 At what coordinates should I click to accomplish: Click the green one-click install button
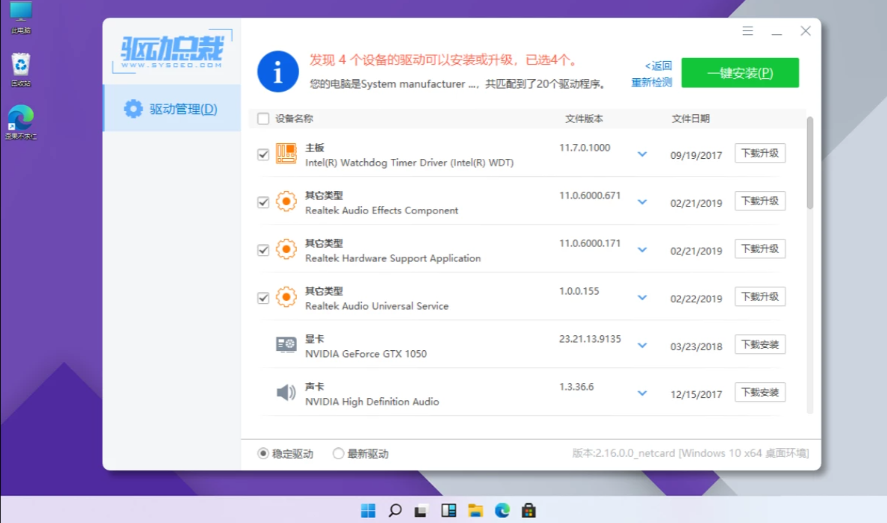[x=740, y=73]
